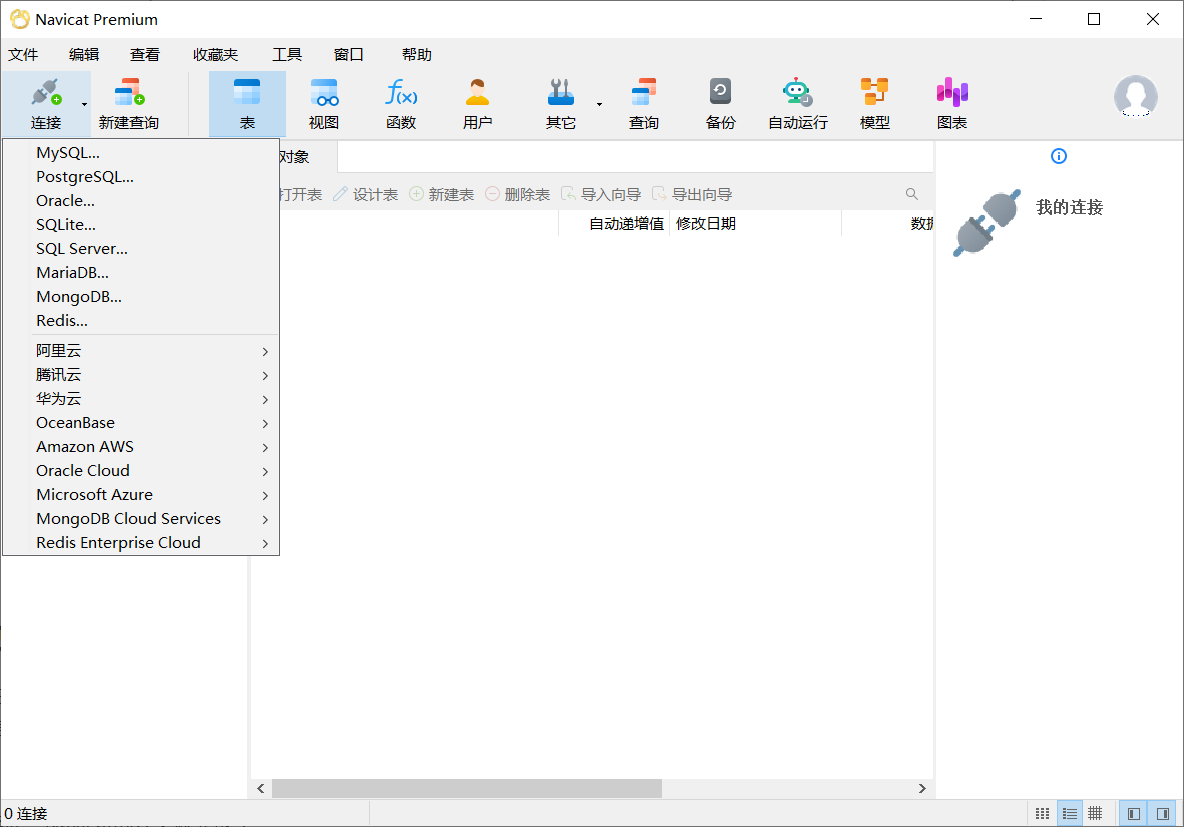切换隐藏左侧导航窗格
Image resolution: width=1184 pixels, height=827 pixels.
pos(1133,813)
